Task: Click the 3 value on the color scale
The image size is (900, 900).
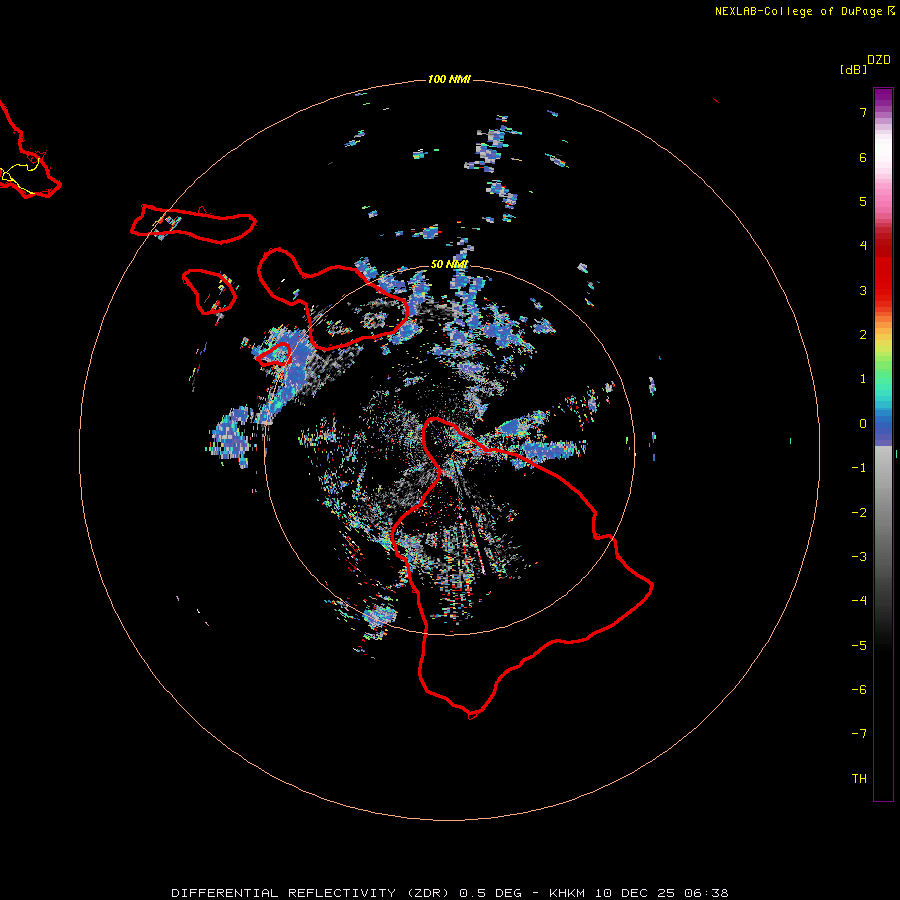Action: [863, 290]
